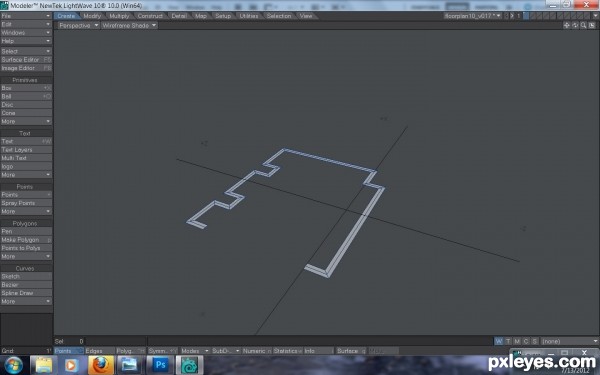The image size is (600, 375).
Task: Open Photoshop from taskbar
Action: pos(160,365)
